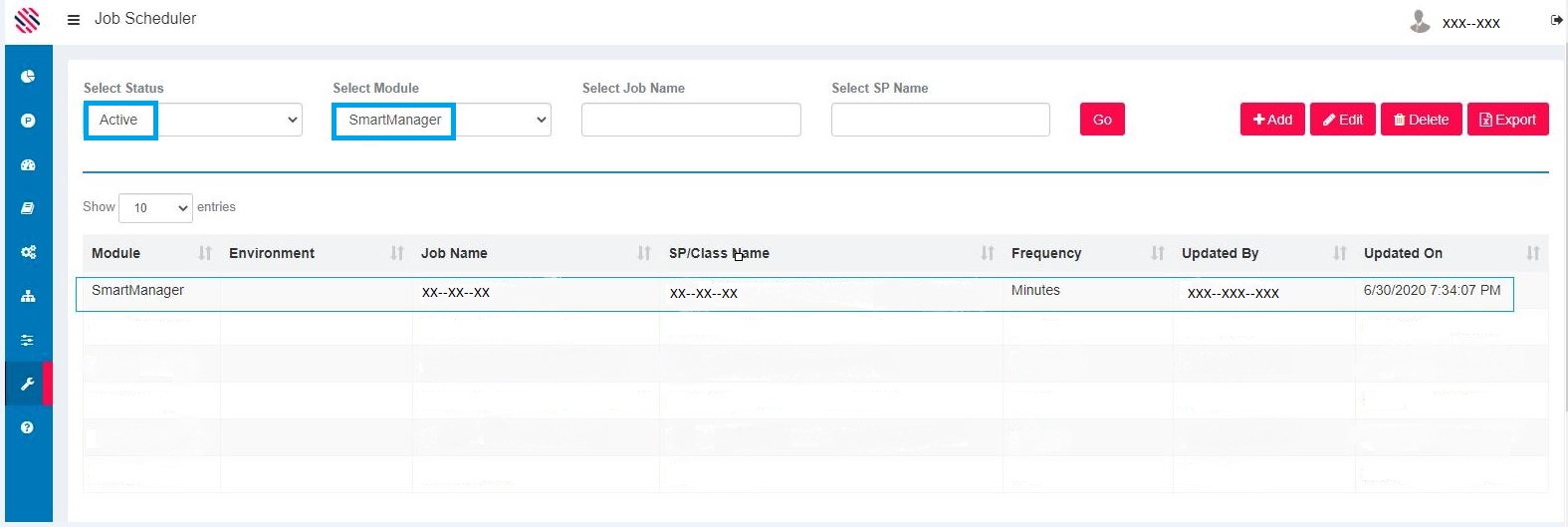Select the sitemap hierarchy sidebar icon
1568x527 pixels.
28,296
